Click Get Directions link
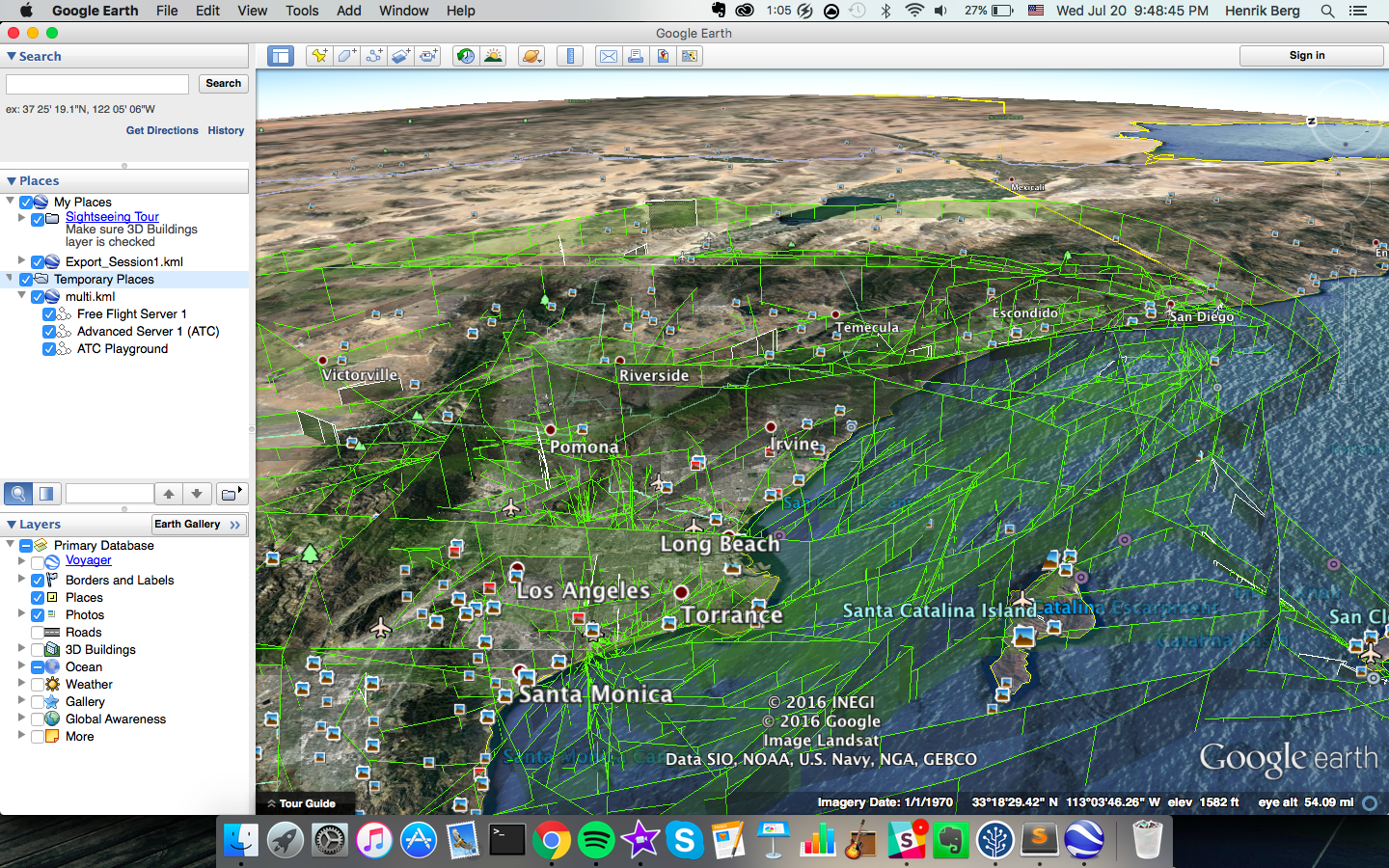 (x=162, y=130)
